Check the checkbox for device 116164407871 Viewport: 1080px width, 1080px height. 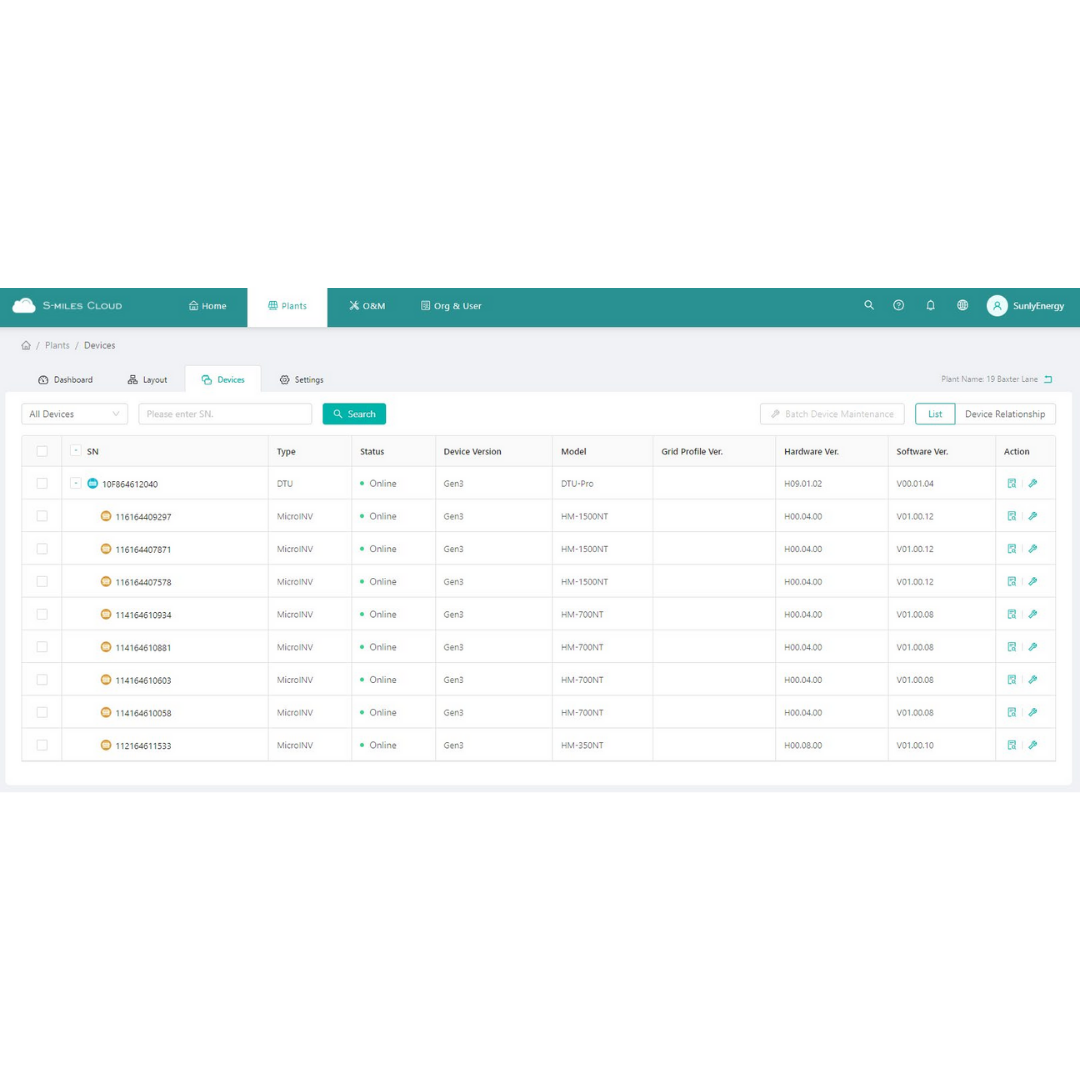pyautogui.click(x=42, y=548)
